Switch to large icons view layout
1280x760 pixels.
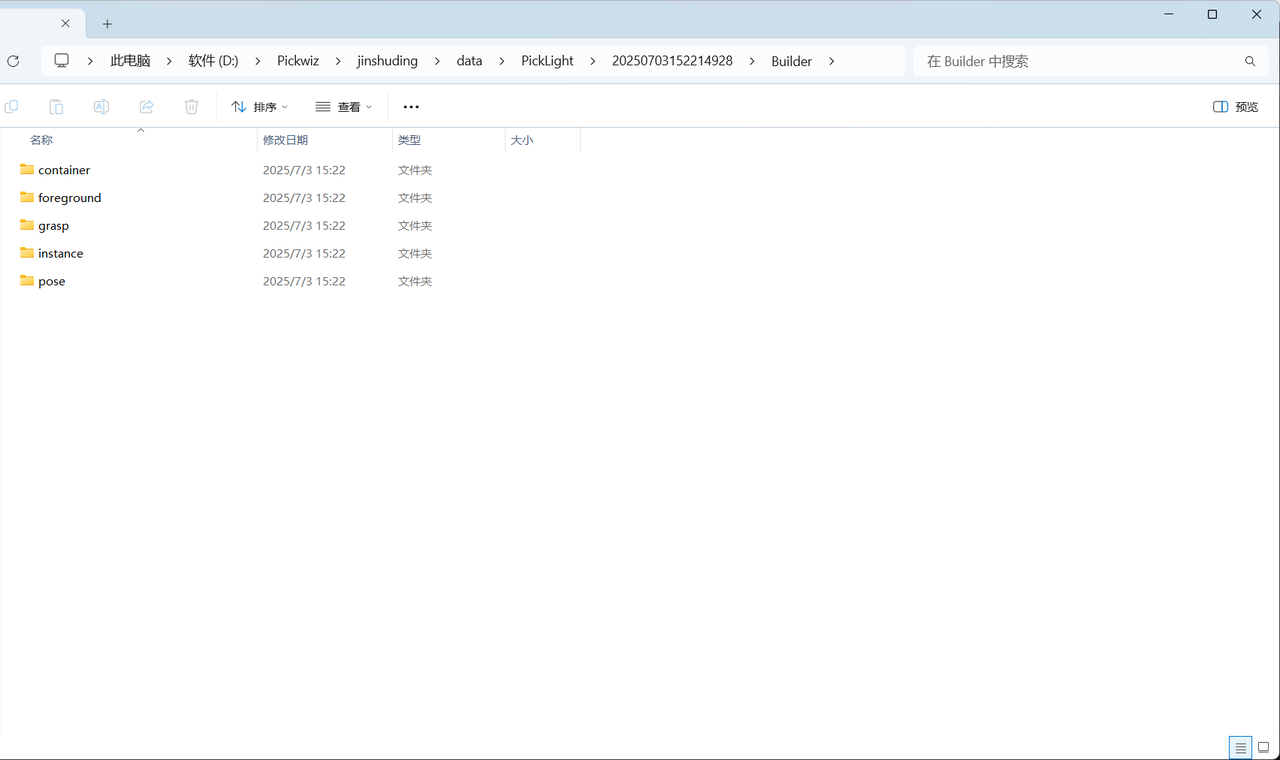point(1263,748)
